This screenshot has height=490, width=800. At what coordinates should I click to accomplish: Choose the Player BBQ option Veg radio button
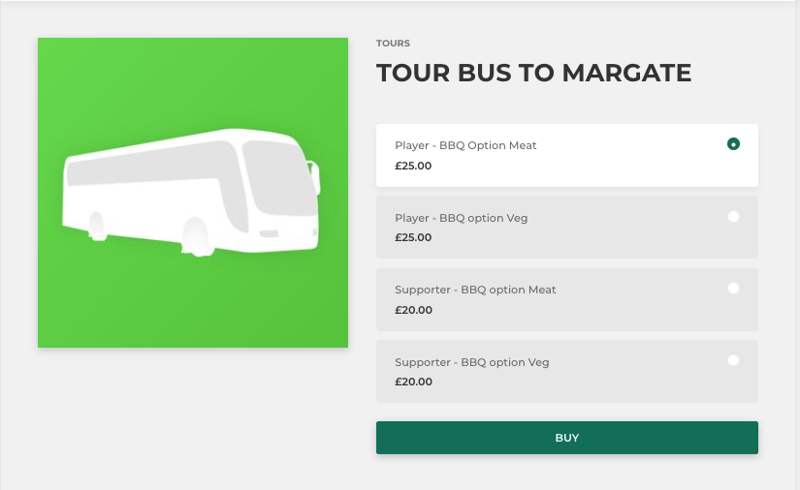(x=733, y=216)
